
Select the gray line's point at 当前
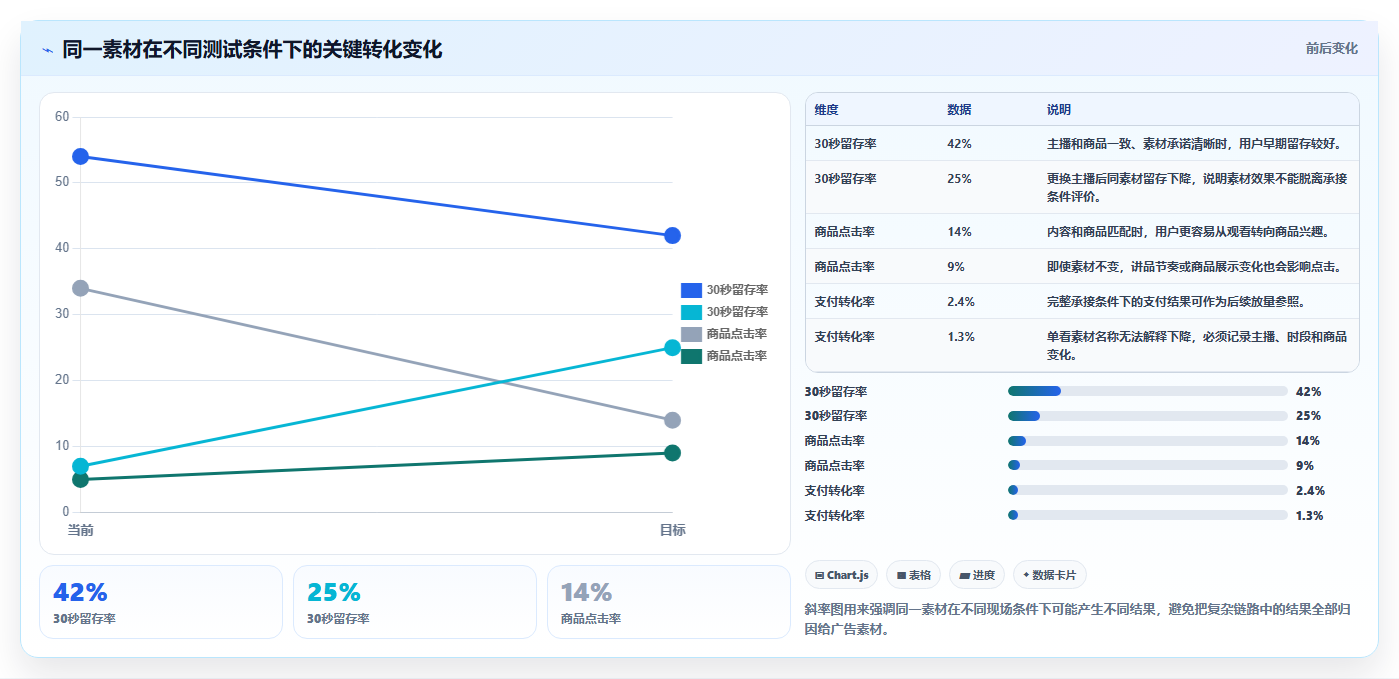pos(81,288)
